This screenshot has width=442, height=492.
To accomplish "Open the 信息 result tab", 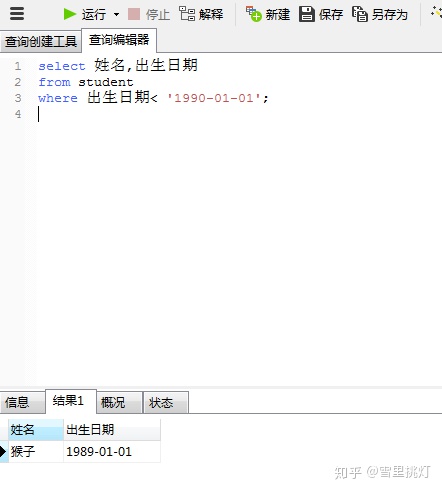I will click(x=22, y=402).
